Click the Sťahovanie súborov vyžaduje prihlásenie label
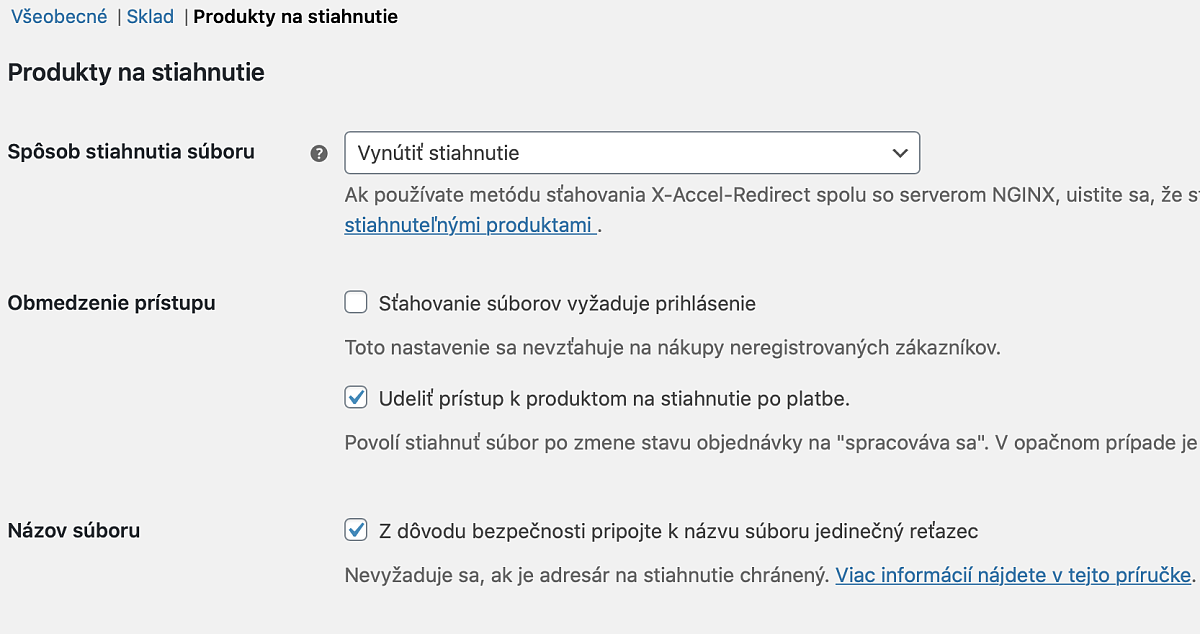The width and height of the screenshot is (1200, 634). point(567,303)
